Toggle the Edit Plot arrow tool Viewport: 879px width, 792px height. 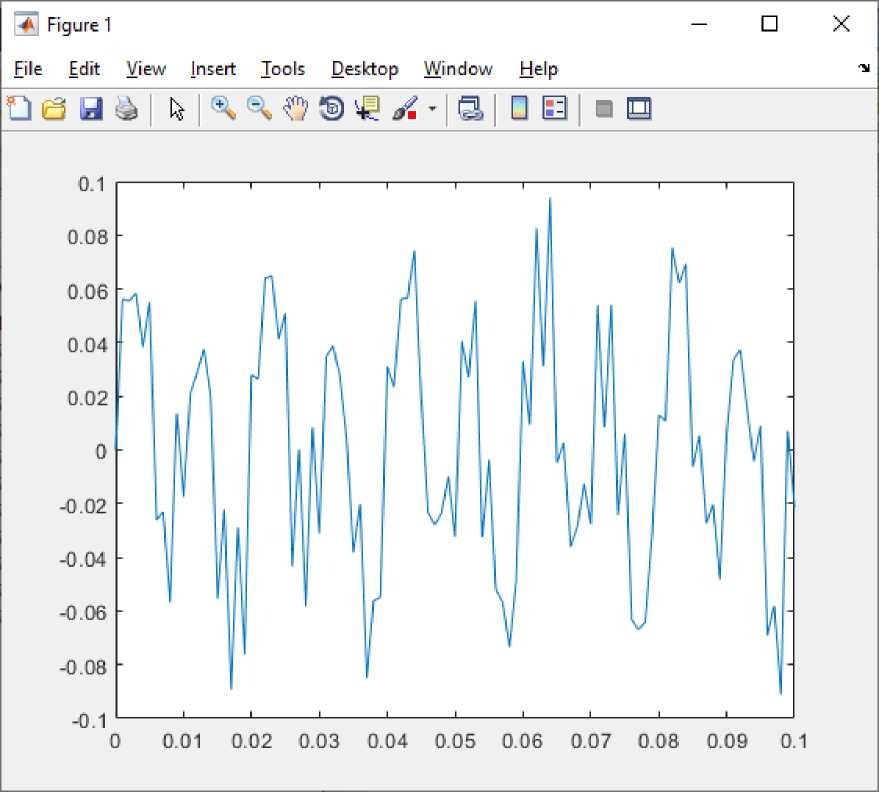pyautogui.click(x=177, y=109)
